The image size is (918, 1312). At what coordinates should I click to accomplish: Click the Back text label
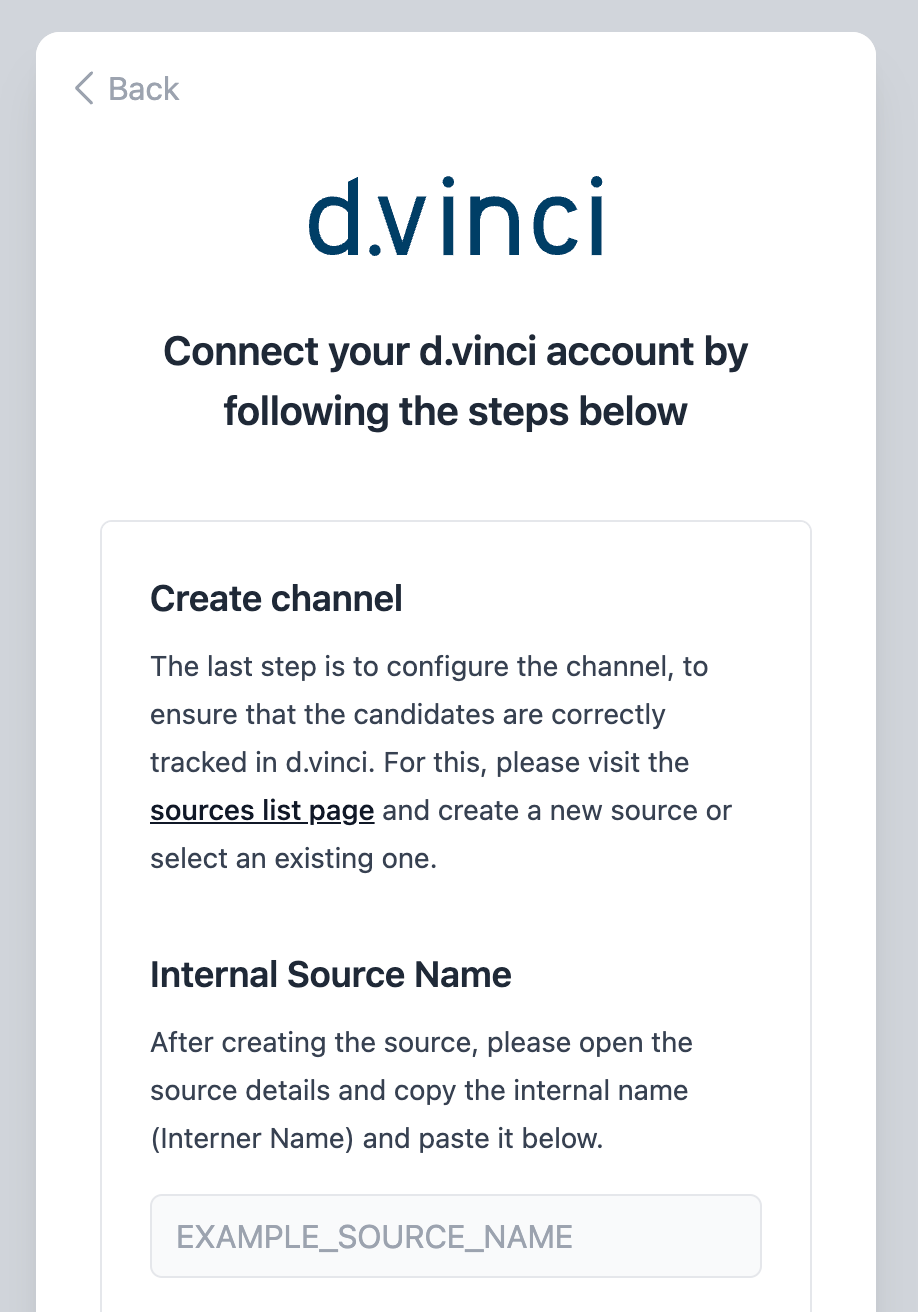coord(143,89)
